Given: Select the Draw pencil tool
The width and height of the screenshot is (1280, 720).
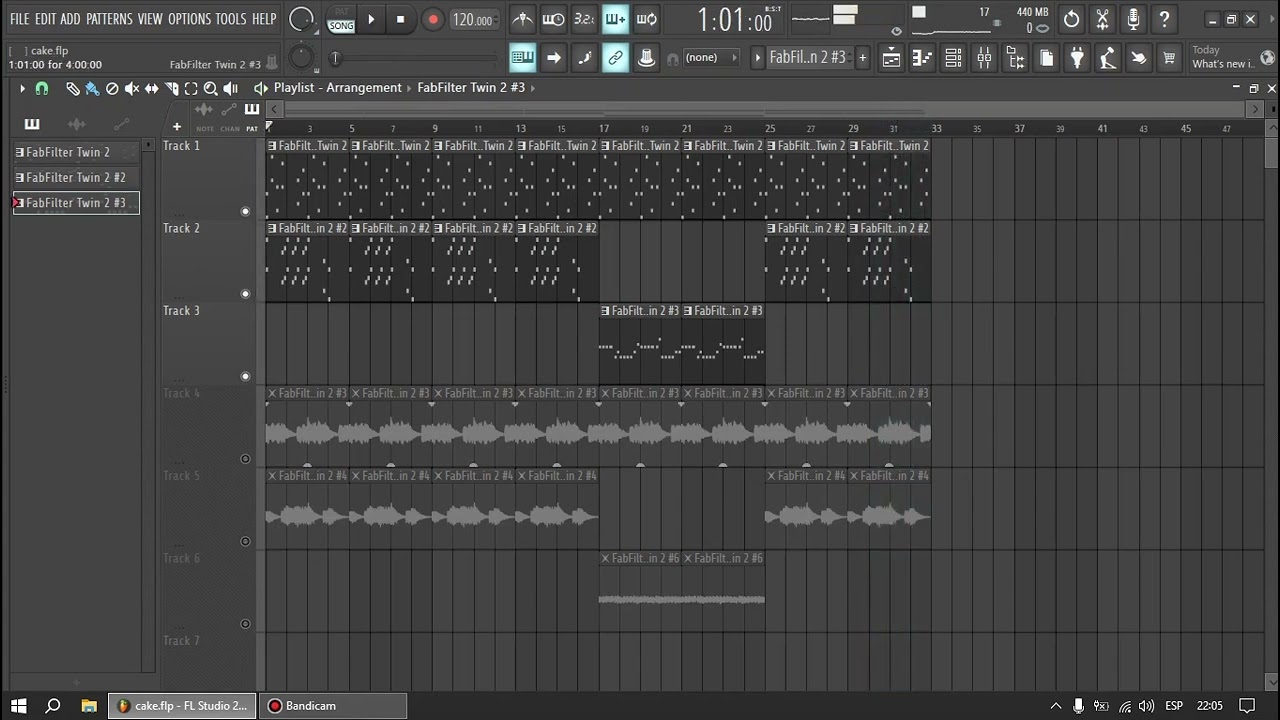Looking at the screenshot, I should coord(72,88).
